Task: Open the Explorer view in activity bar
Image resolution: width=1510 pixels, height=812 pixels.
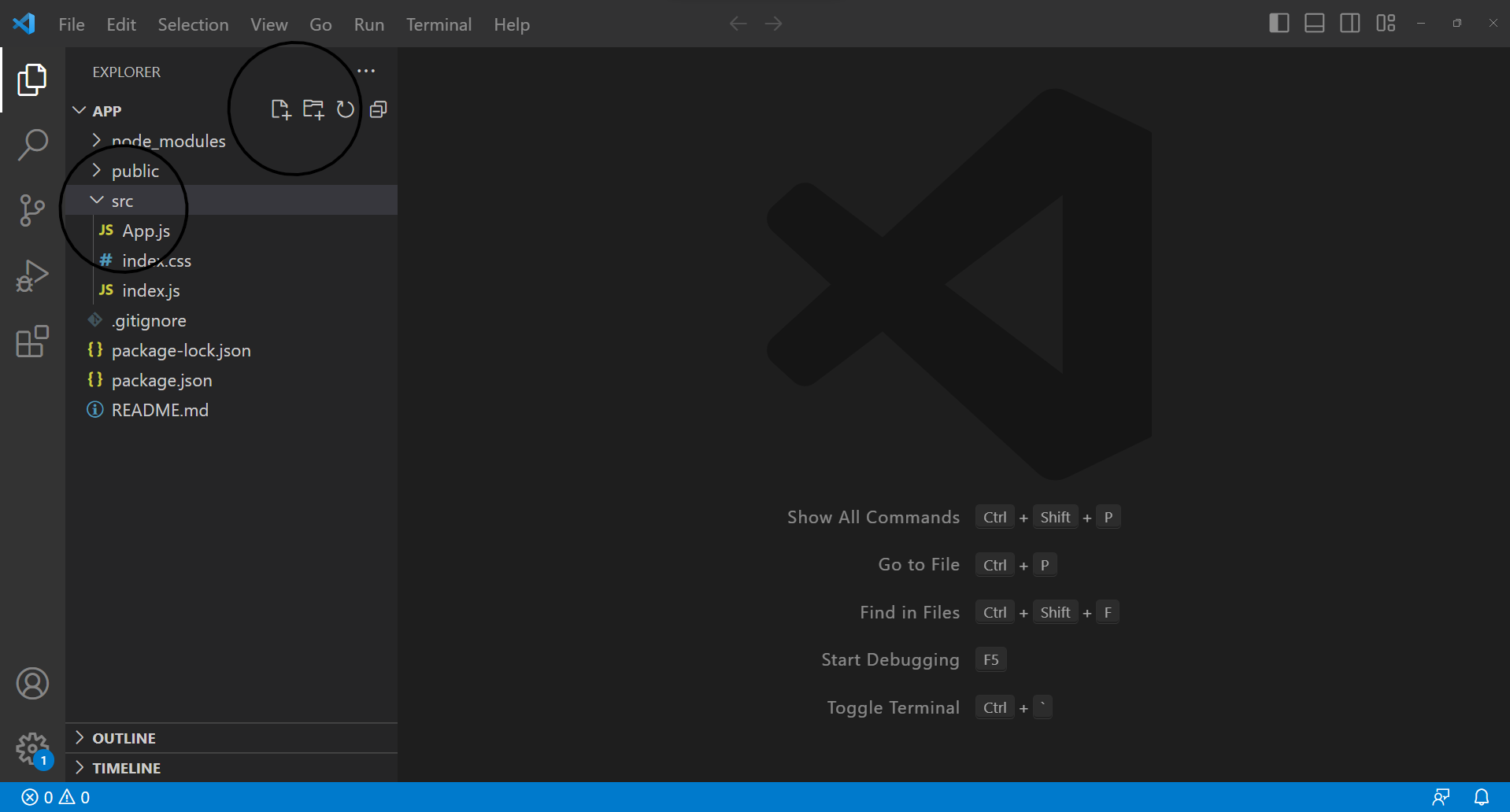Action: tap(32, 79)
